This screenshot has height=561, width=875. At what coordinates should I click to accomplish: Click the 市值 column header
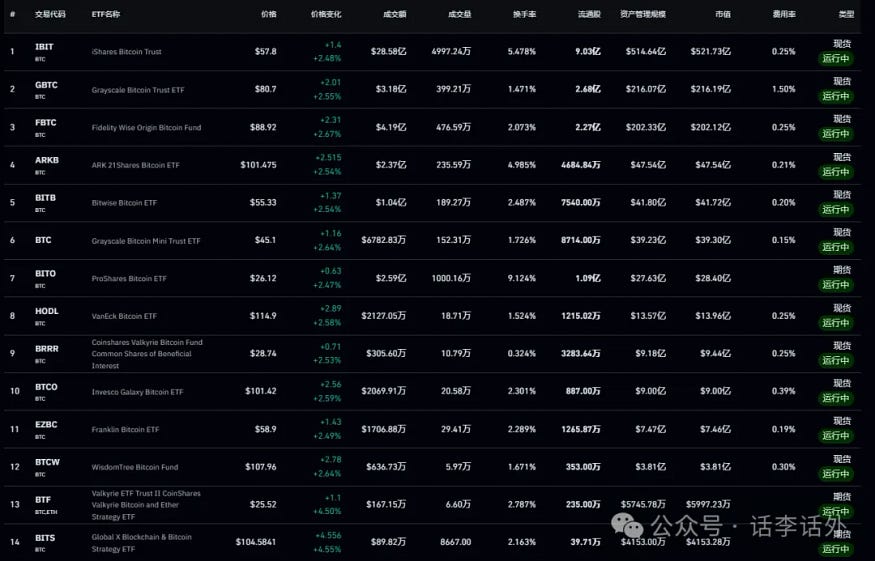[723, 14]
